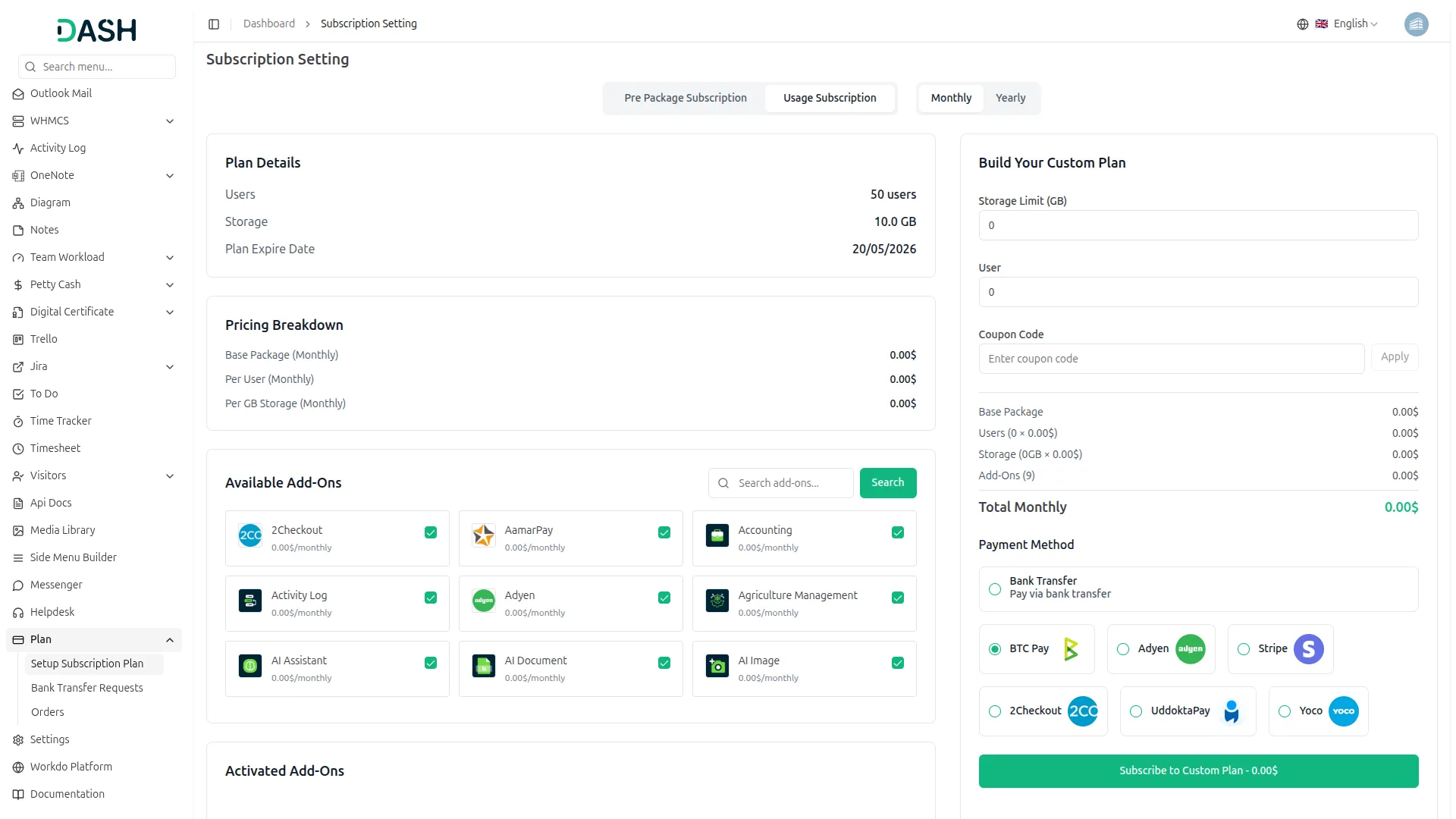
Task: Click the Storage Limit input field
Action: coord(1198,225)
